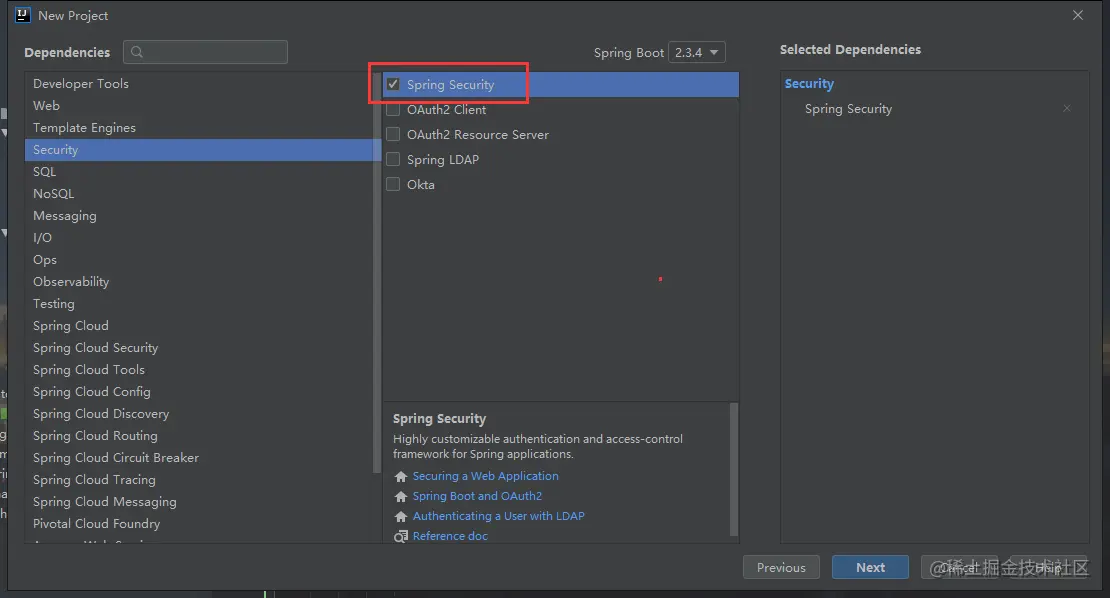Viewport: 1110px width, 598px height.
Task: Click the Previous button
Action: pyautogui.click(x=781, y=567)
